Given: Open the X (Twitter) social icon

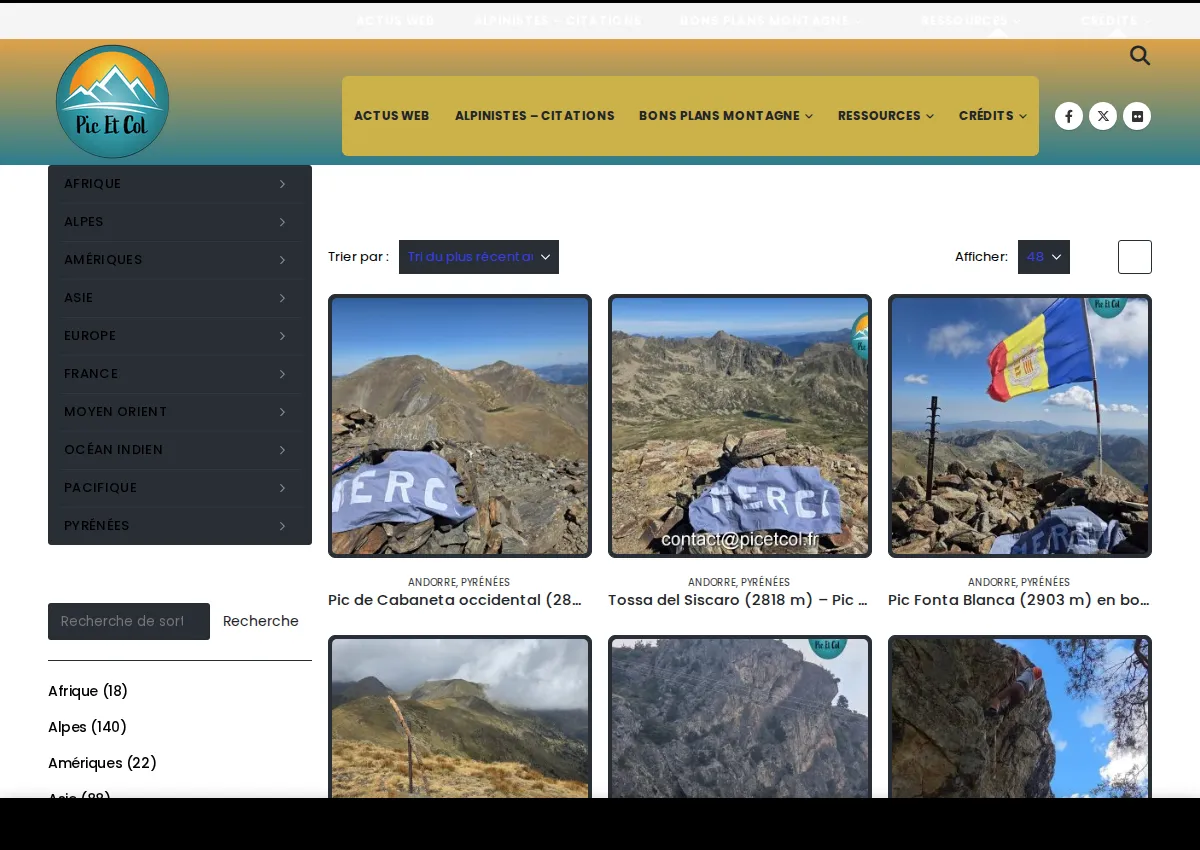Looking at the screenshot, I should pos(1103,116).
